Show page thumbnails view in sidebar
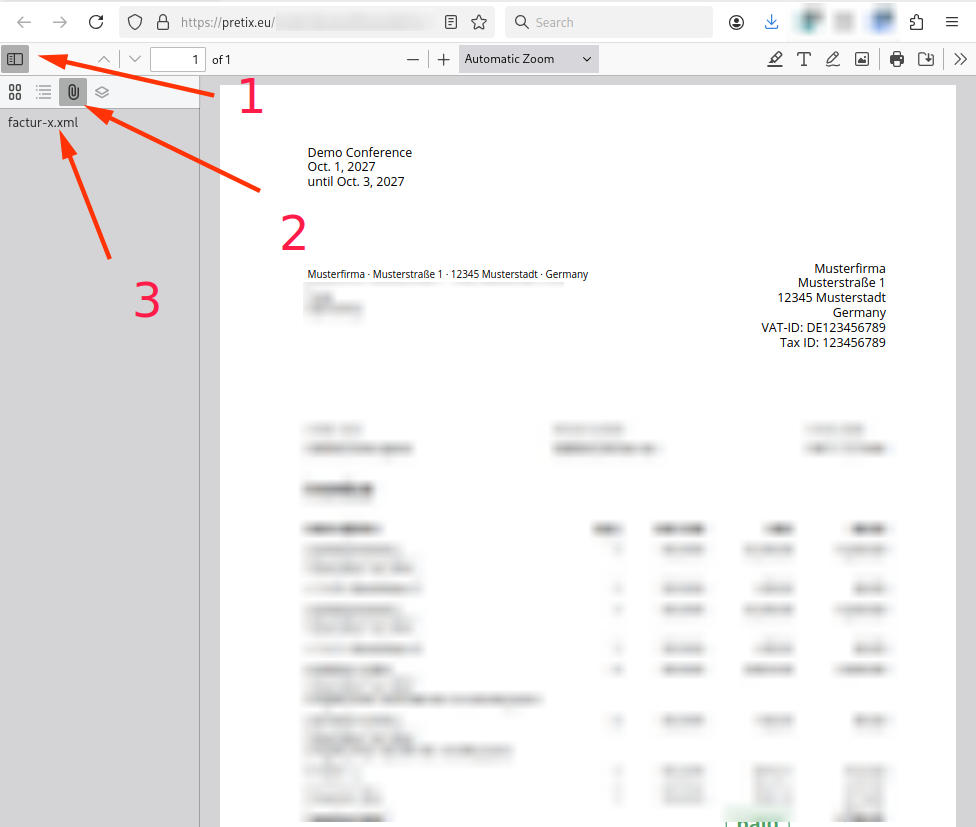This screenshot has height=827, width=976. pos(15,92)
